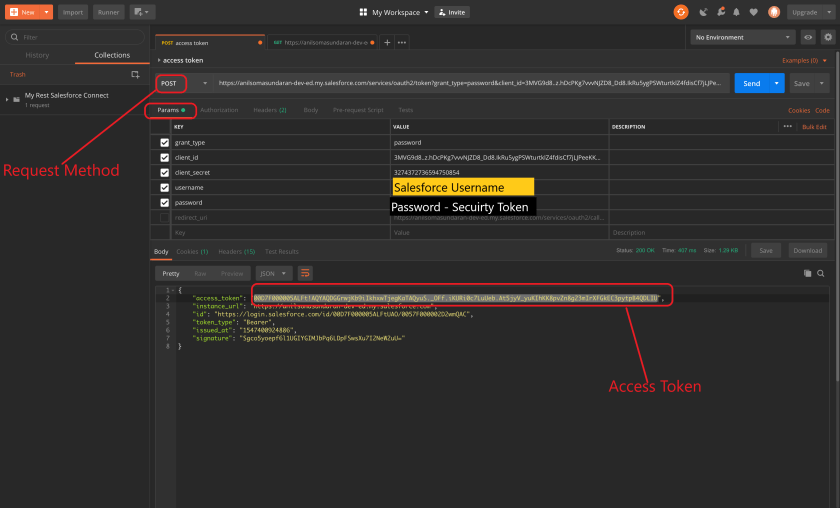Viewport: 840px width, 508px height.
Task: Click the client_secret value 3274372736594750854
Action: tap(426, 173)
